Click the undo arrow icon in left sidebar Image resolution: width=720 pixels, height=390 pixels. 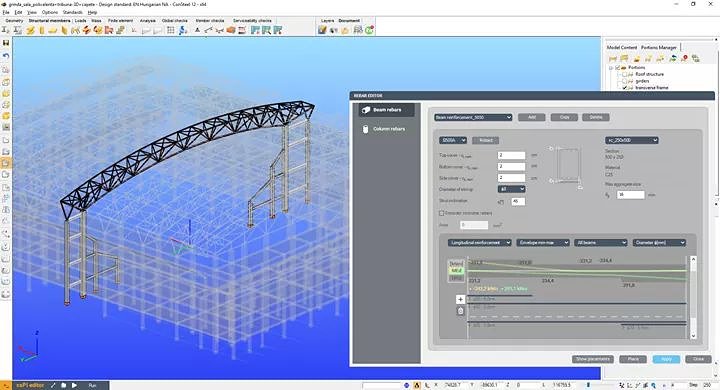(6, 56)
